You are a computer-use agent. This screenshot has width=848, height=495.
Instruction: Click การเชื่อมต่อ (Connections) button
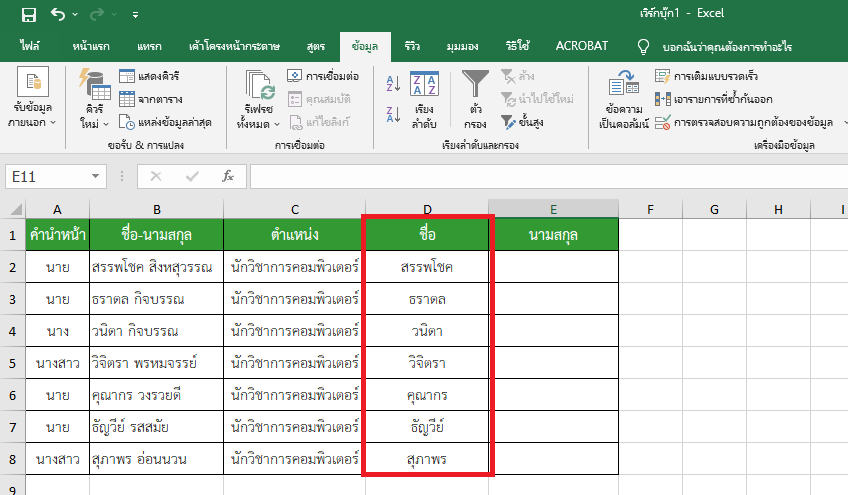[323, 76]
